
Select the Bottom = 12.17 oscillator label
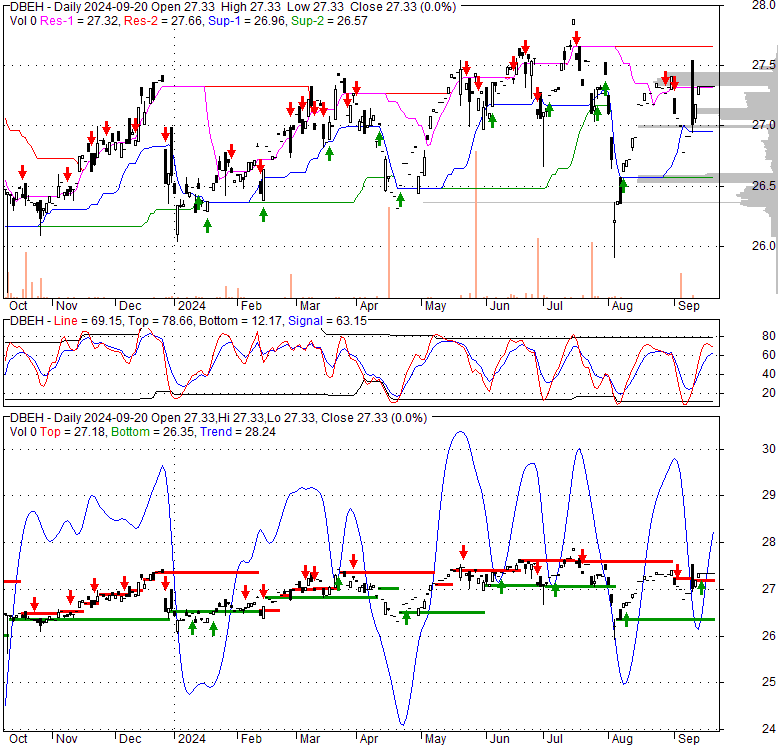[x=241, y=321]
